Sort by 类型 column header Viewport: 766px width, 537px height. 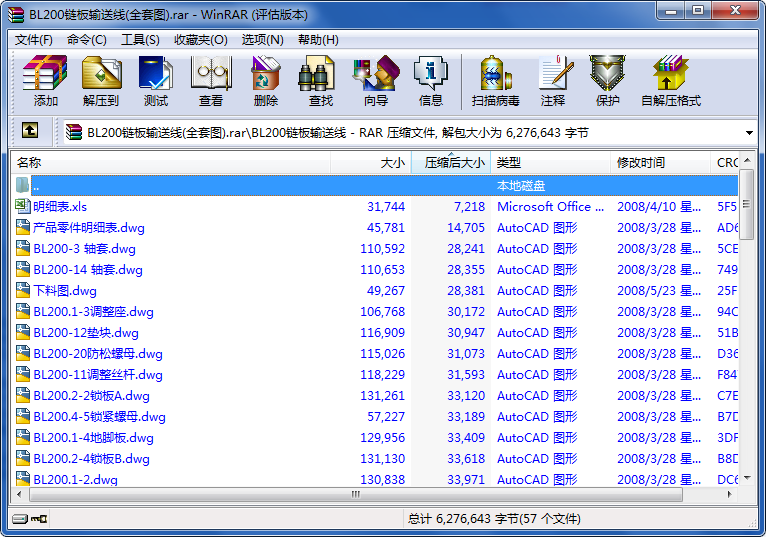[551, 163]
